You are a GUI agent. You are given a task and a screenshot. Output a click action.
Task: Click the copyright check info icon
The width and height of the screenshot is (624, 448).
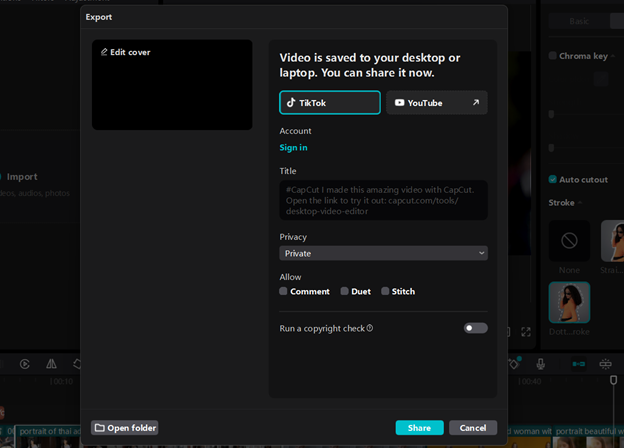(x=370, y=328)
